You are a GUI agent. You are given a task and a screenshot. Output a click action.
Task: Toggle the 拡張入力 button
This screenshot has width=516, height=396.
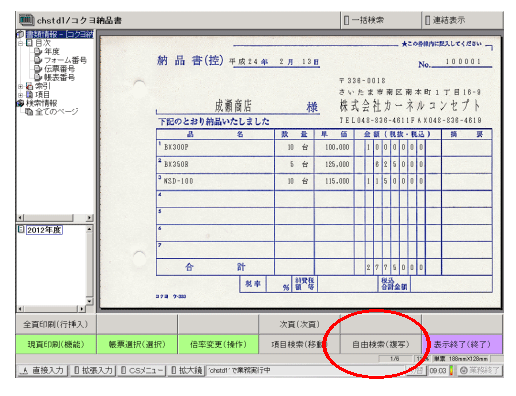pos(93,370)
